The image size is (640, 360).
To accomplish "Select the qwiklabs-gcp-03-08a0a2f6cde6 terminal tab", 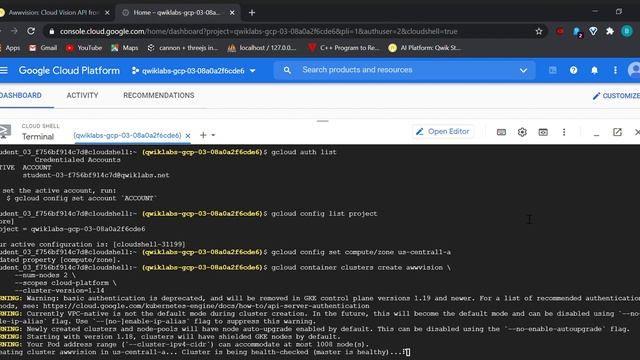I will click(127, 135).
